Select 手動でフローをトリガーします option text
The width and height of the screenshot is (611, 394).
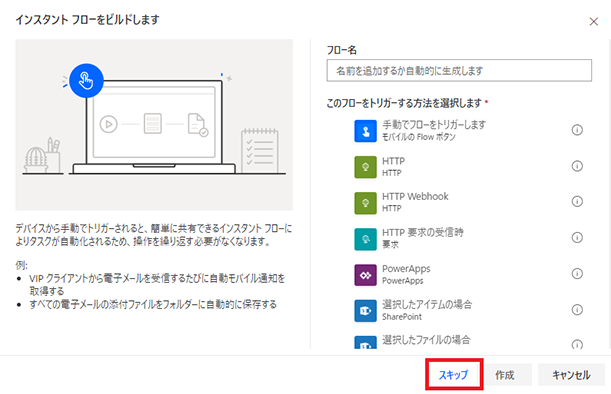point(434,125)
